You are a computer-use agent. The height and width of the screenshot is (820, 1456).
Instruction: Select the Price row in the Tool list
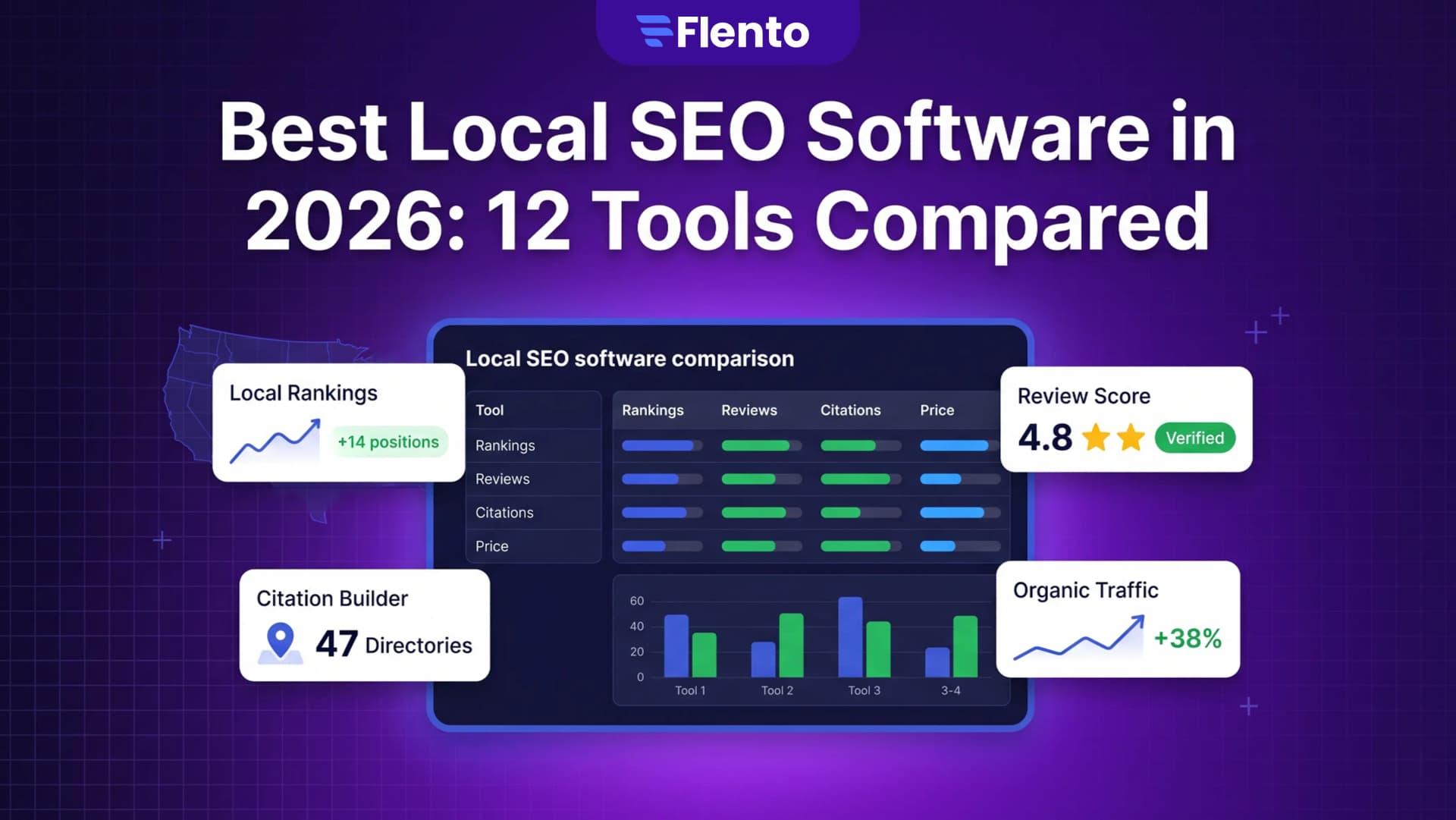pyautogui.click(x=533, y=545)
